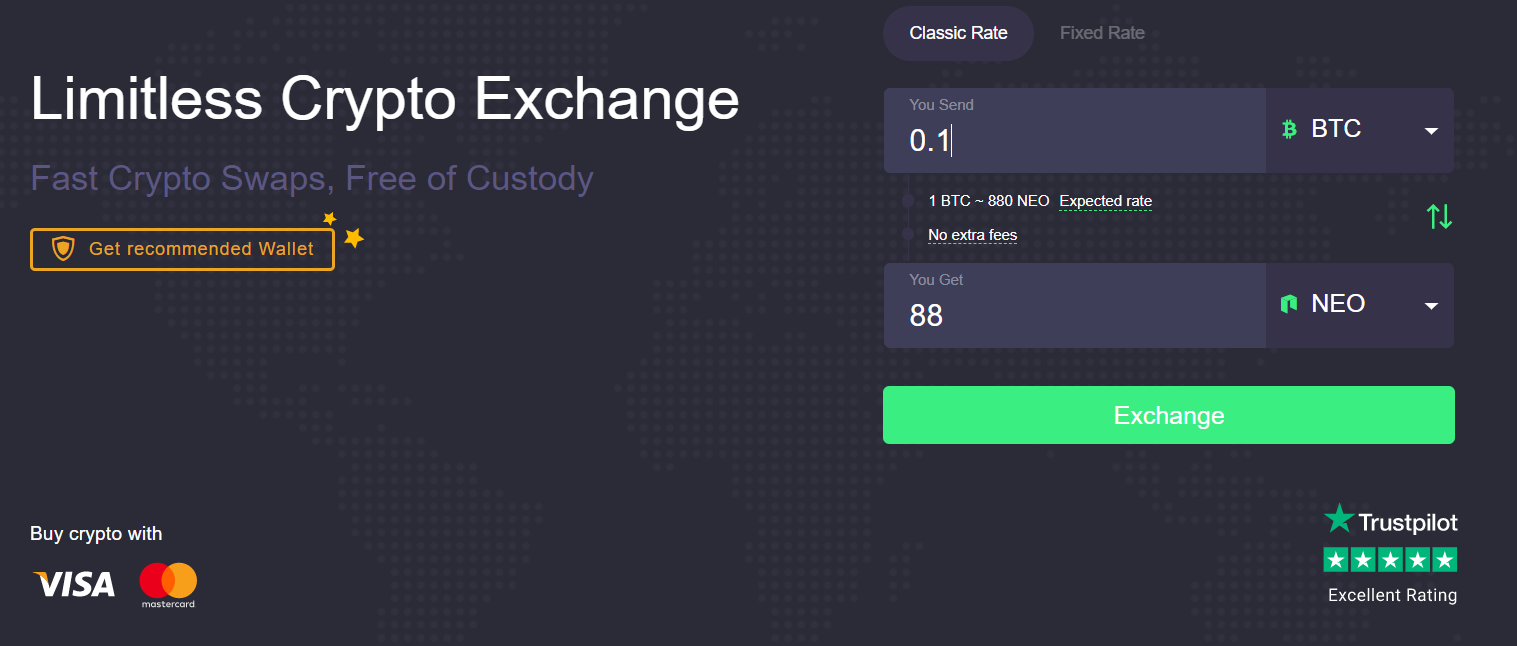Click the No extra fees link
1517x646 pixels.
[x=972, y=235]
